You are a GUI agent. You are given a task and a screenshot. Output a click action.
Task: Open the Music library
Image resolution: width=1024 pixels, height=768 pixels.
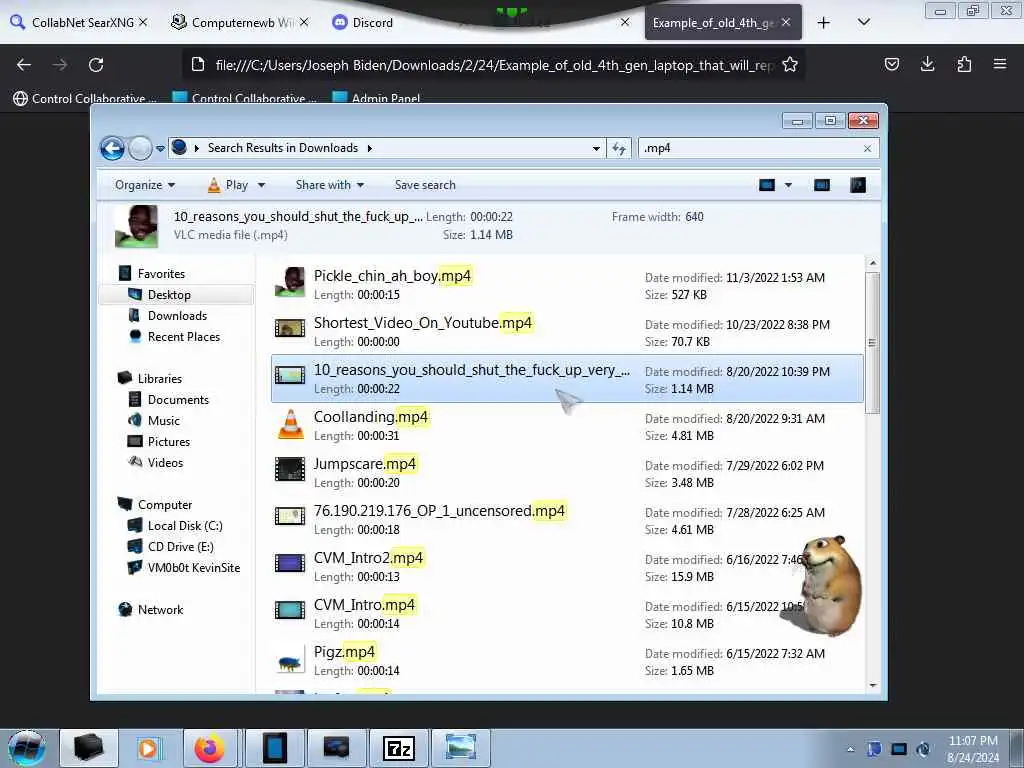pos(163,420)
